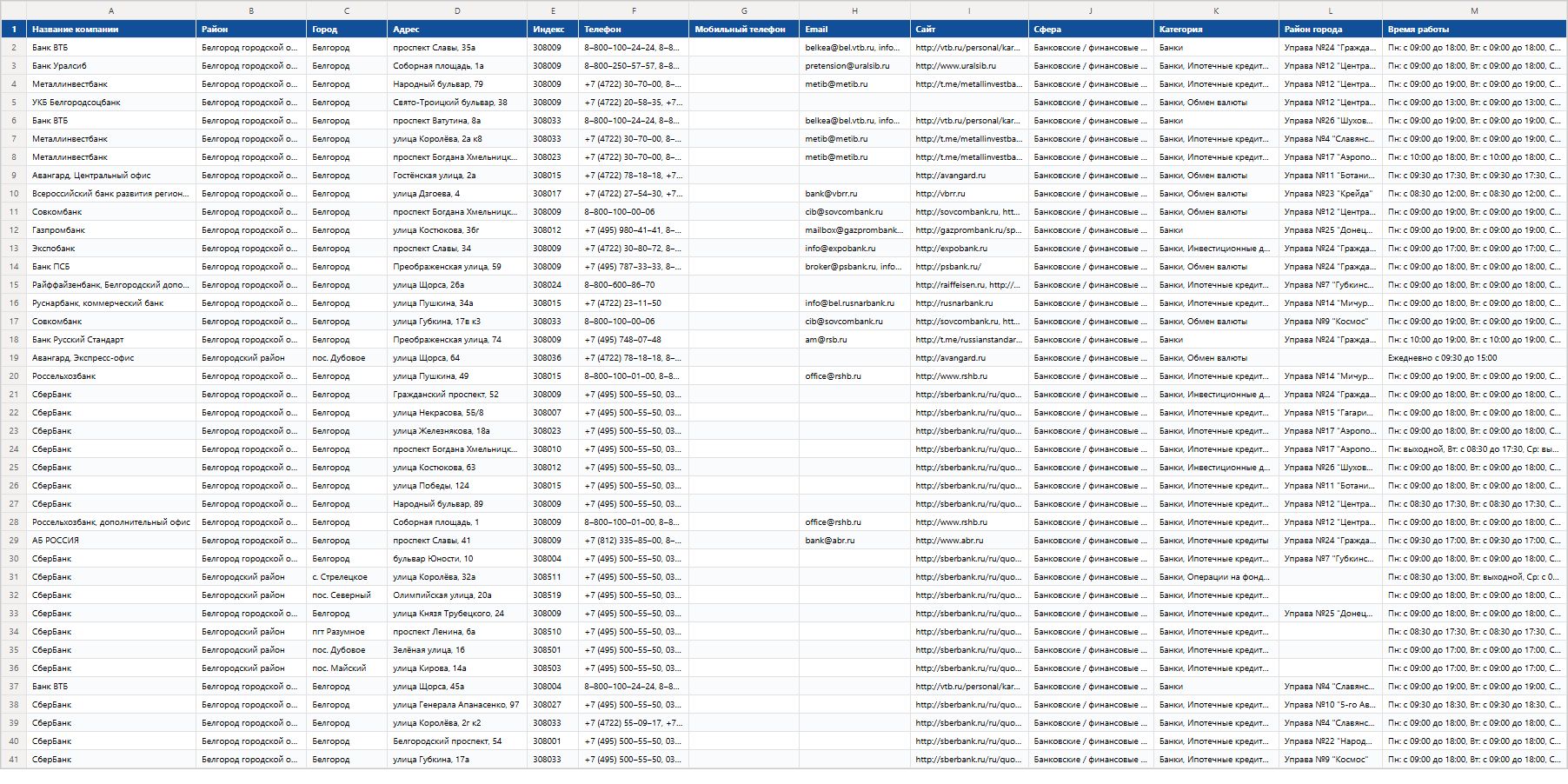Click the postal index "308001"
This screenshot has width=1568, height=784.
tap(553, 741)
